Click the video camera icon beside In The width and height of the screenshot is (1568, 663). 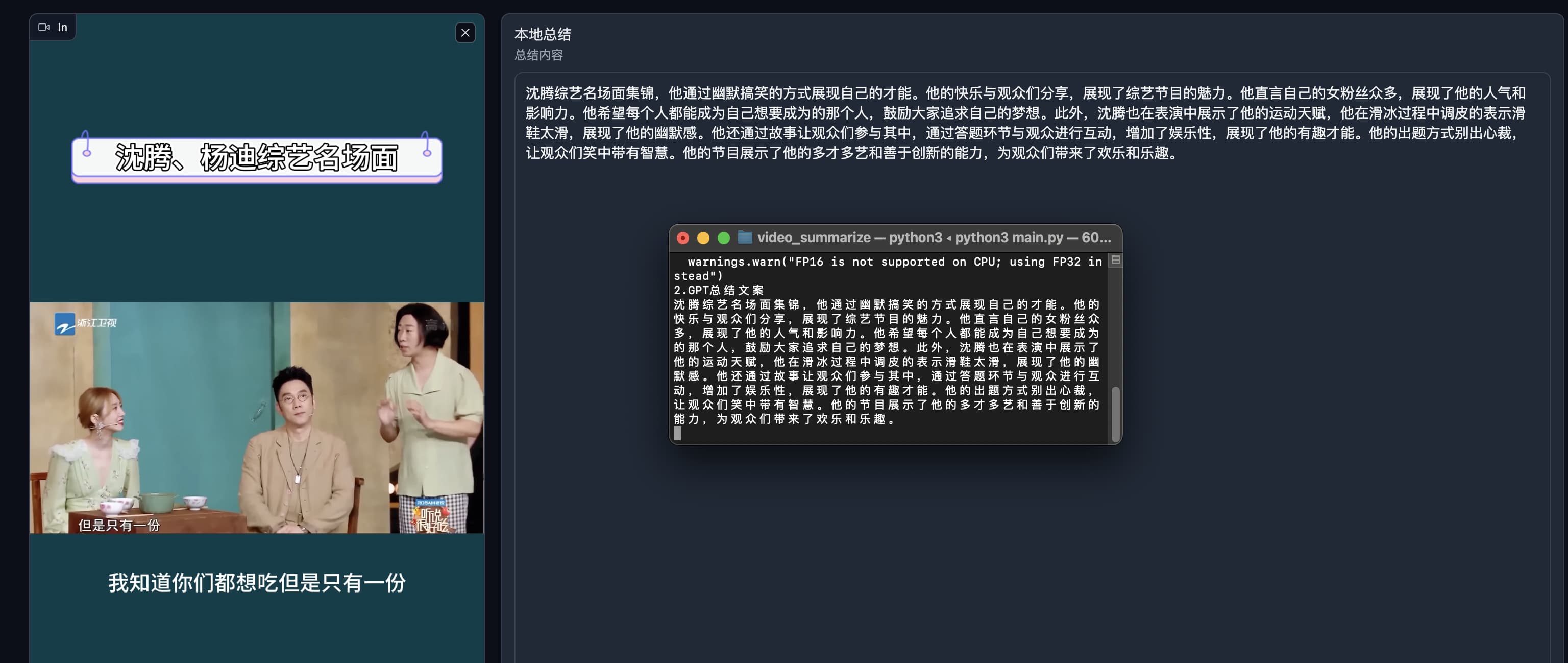click(x=44, y=28)
